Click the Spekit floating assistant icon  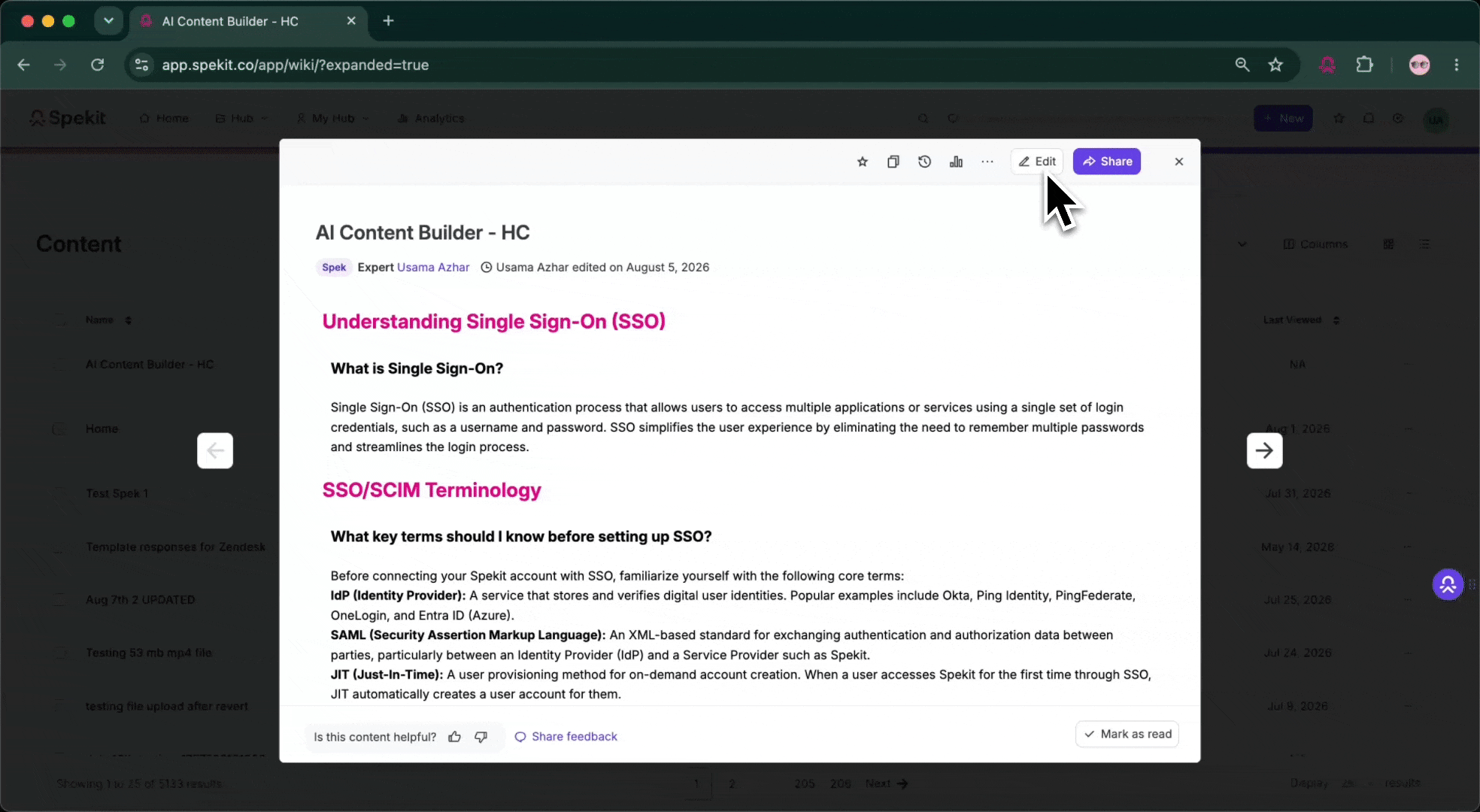1448,584
